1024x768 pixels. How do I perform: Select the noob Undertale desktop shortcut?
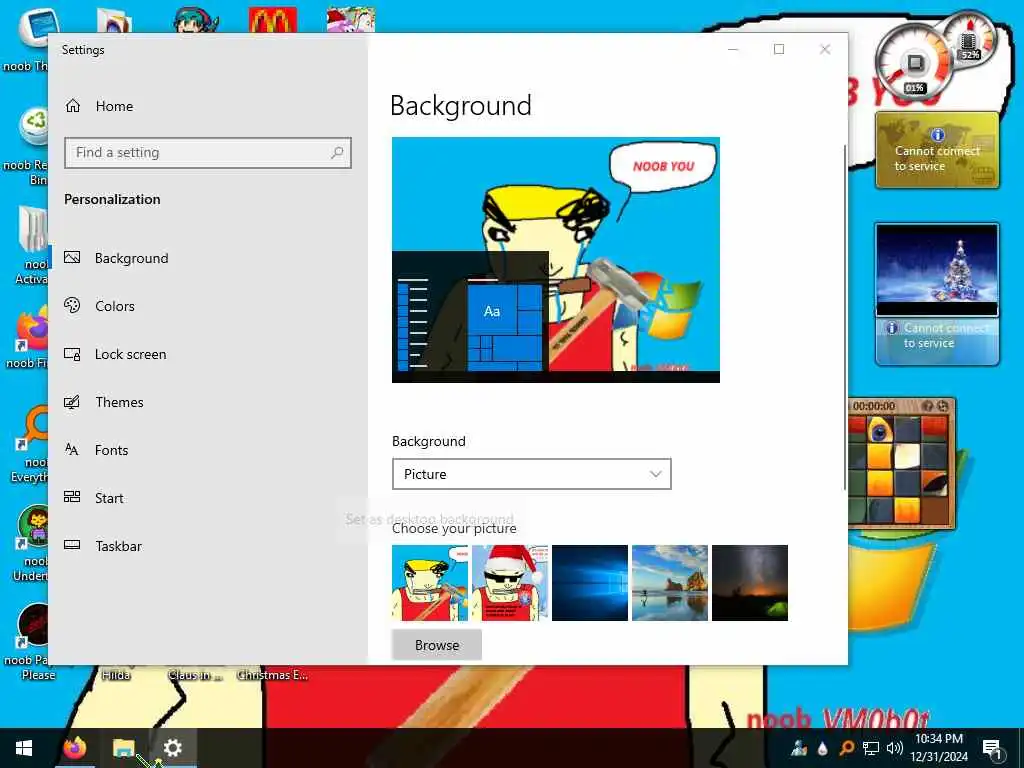click(29, 543)
